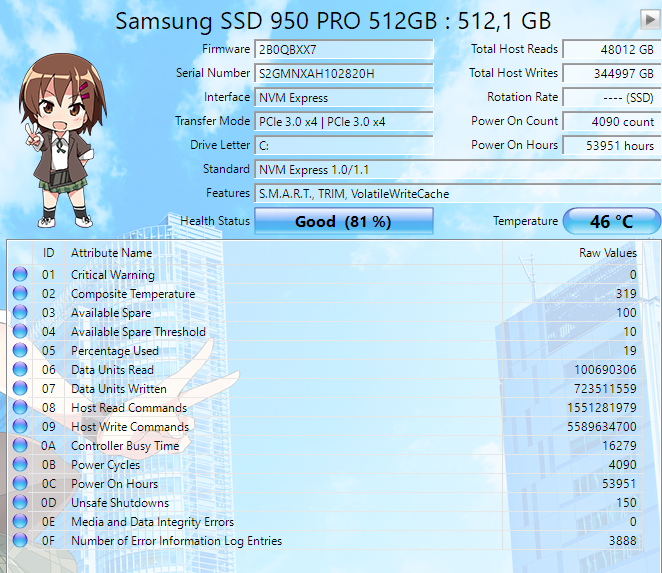Select the Data Units Written attribute name
Image resolution: width=662 pixels, height=573 pixels.
(119, 389)
